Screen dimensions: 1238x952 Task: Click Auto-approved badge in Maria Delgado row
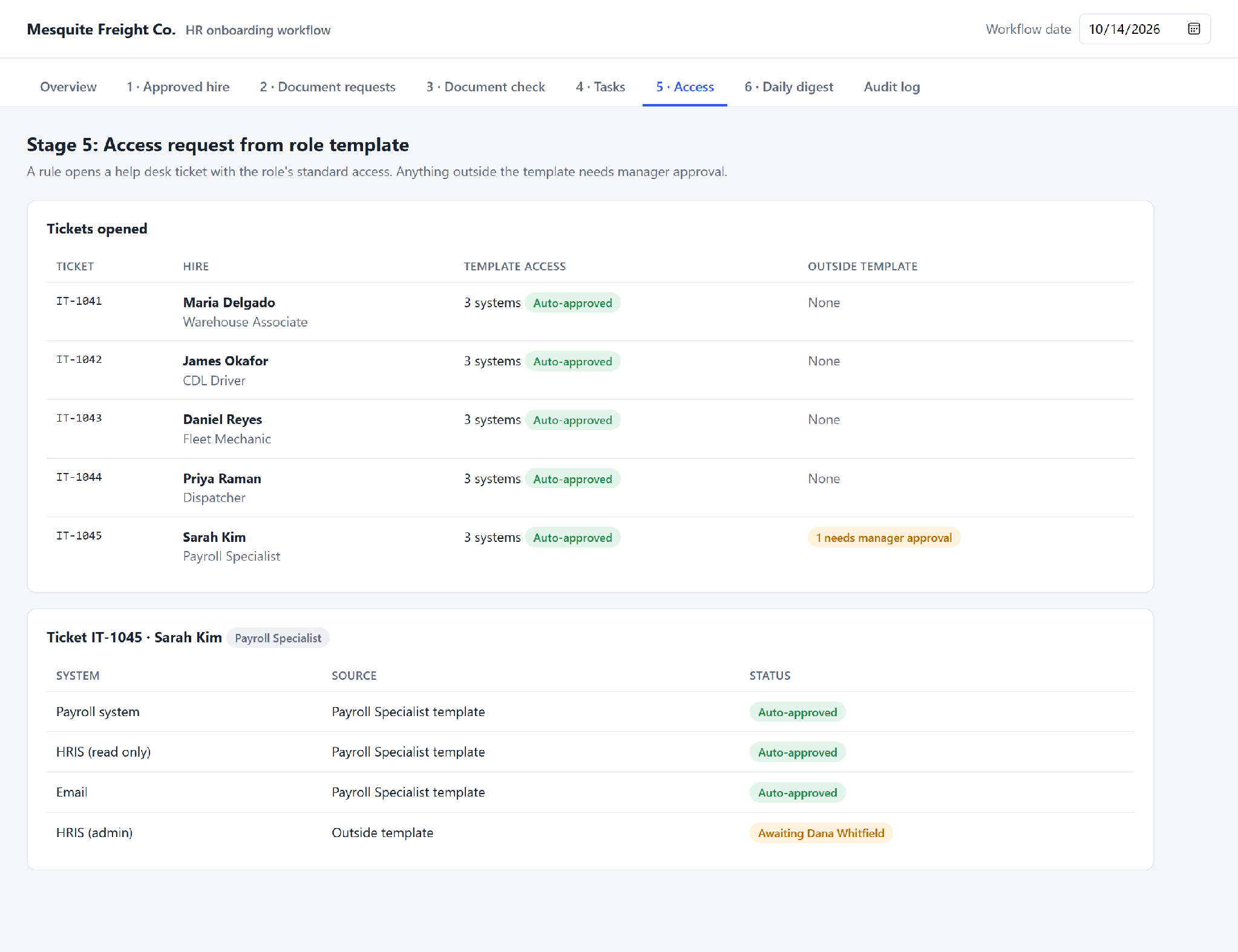pos(572,303)
